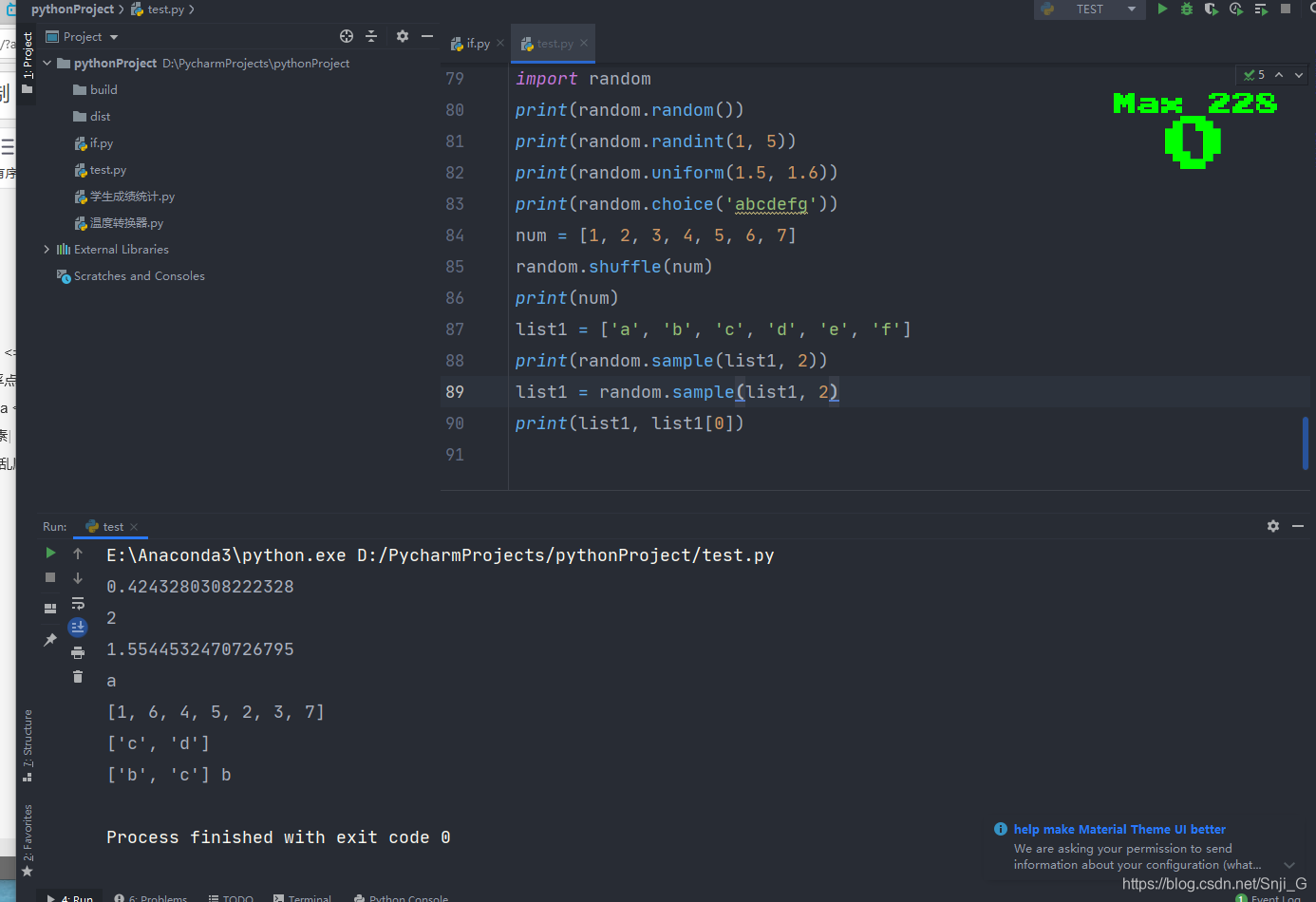Open the 6: Problems tool tab

point(150,898)
